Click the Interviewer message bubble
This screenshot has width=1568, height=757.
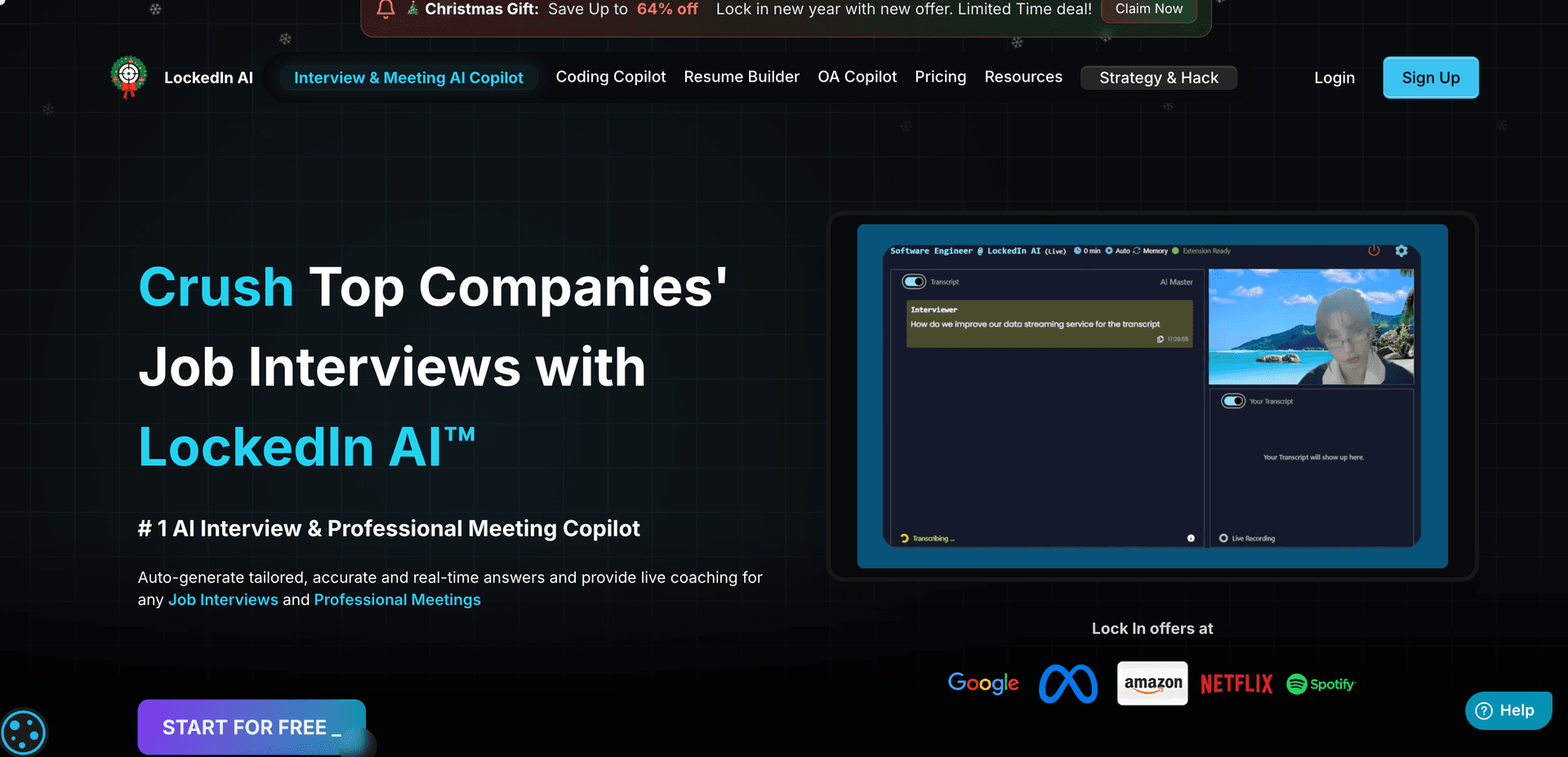click(x=1049, y=323)
